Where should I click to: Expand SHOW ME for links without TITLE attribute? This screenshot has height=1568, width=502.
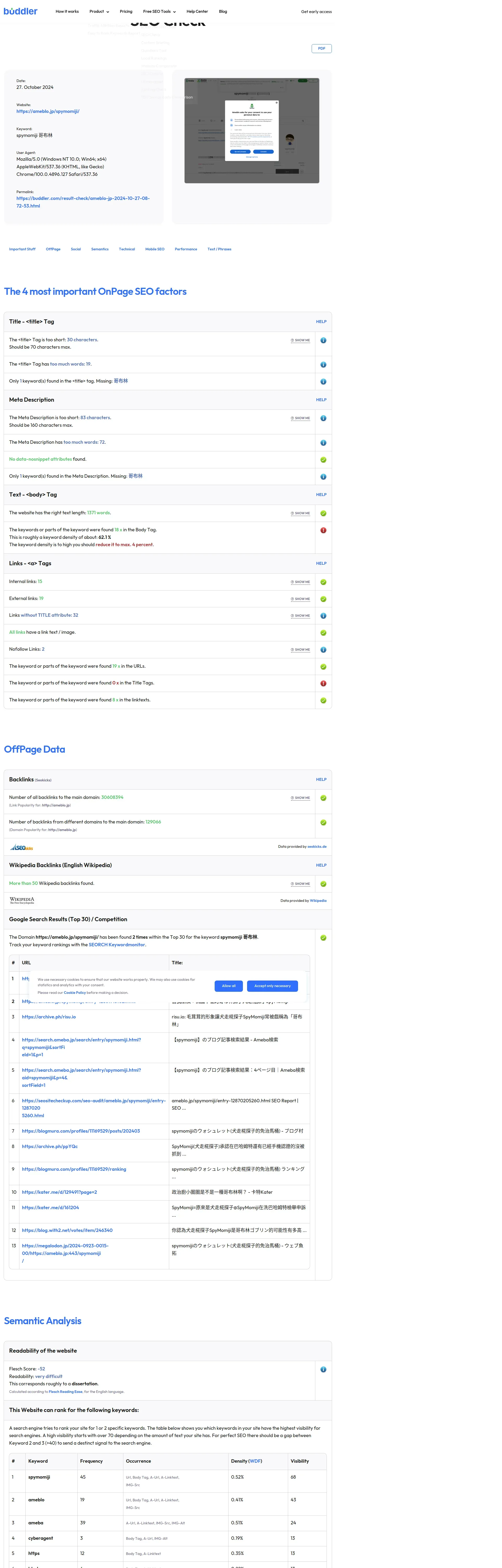(x=300, y=616)
